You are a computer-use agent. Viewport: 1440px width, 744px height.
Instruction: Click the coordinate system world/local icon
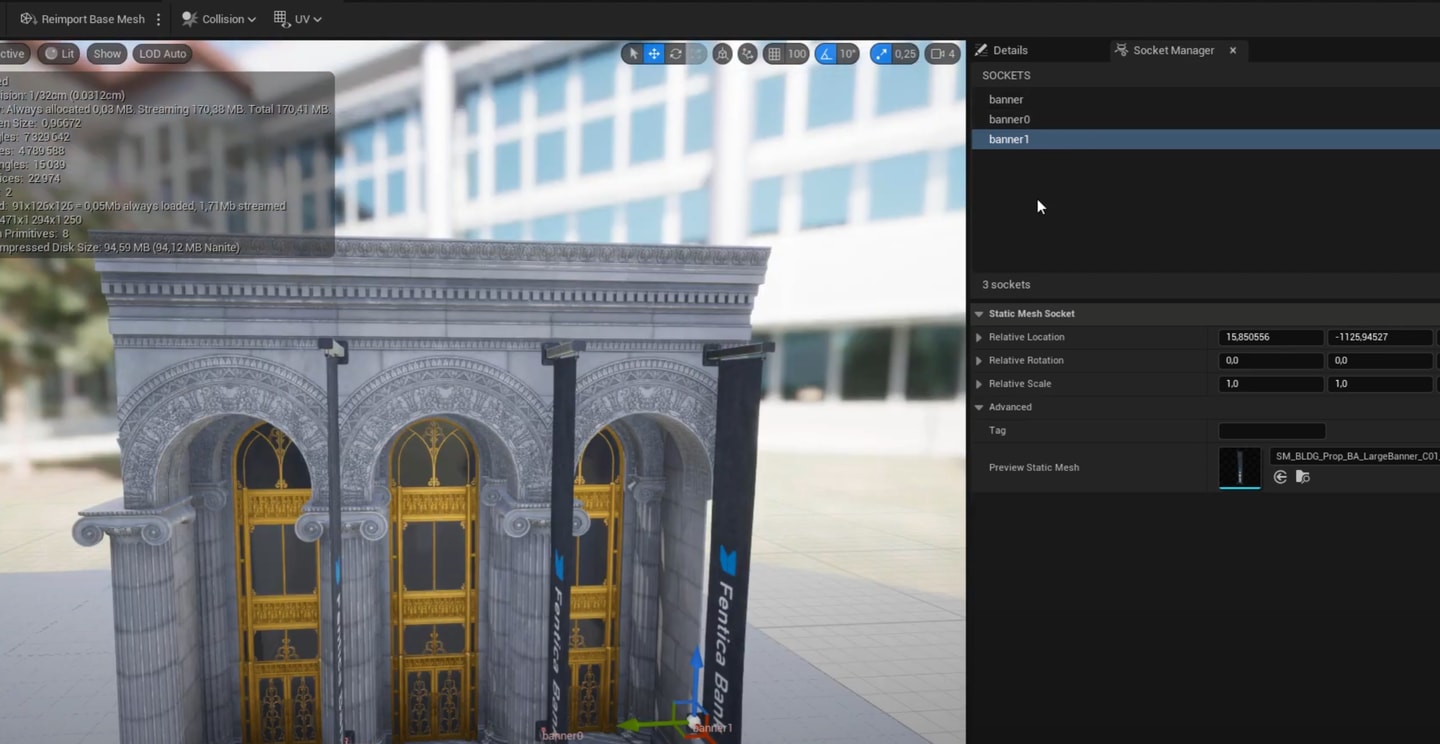722,54
